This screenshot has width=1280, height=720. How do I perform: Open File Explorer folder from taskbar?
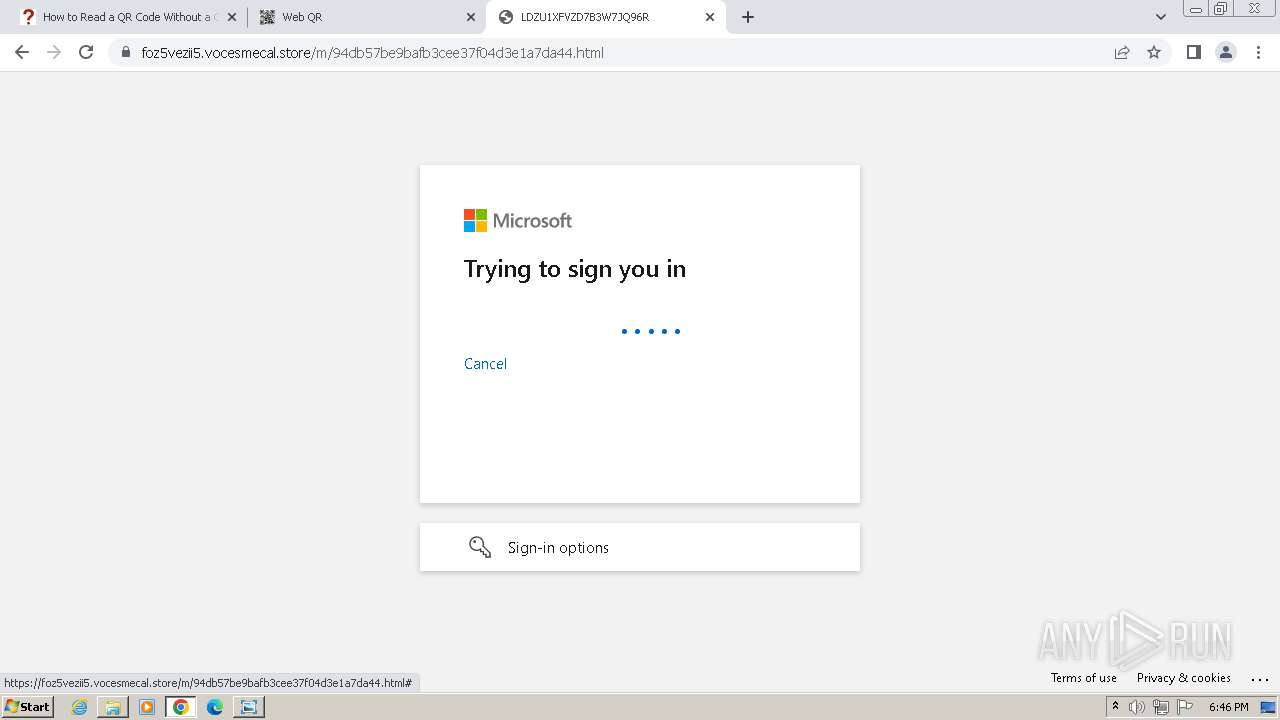point(113,707)
